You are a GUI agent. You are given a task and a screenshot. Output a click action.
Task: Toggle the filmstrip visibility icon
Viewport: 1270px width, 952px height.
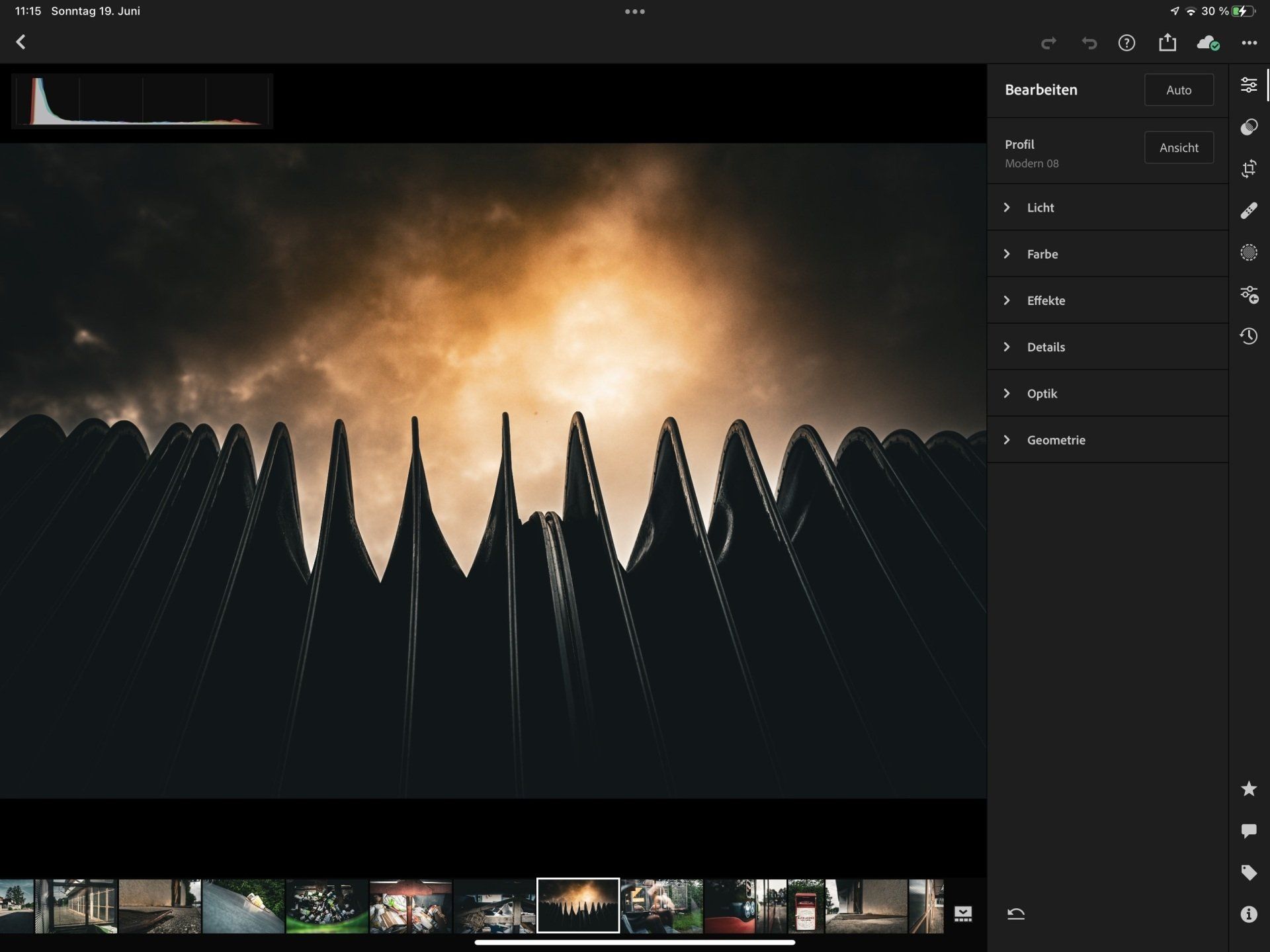point(963,914)
